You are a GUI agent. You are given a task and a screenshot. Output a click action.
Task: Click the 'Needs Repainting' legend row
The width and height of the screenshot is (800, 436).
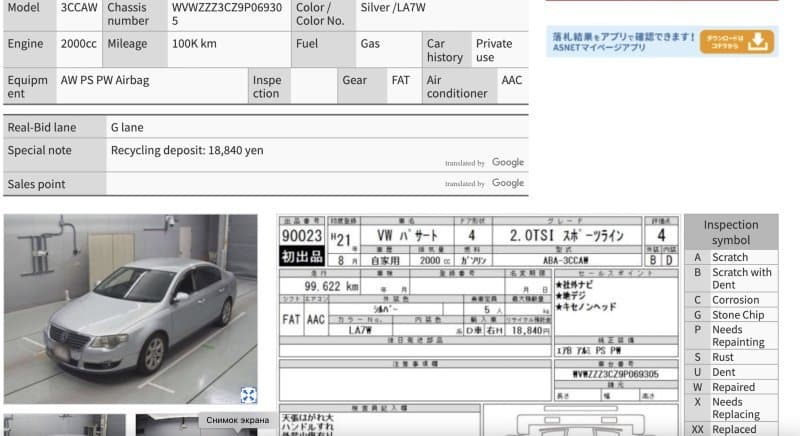[x=732, y=336]
